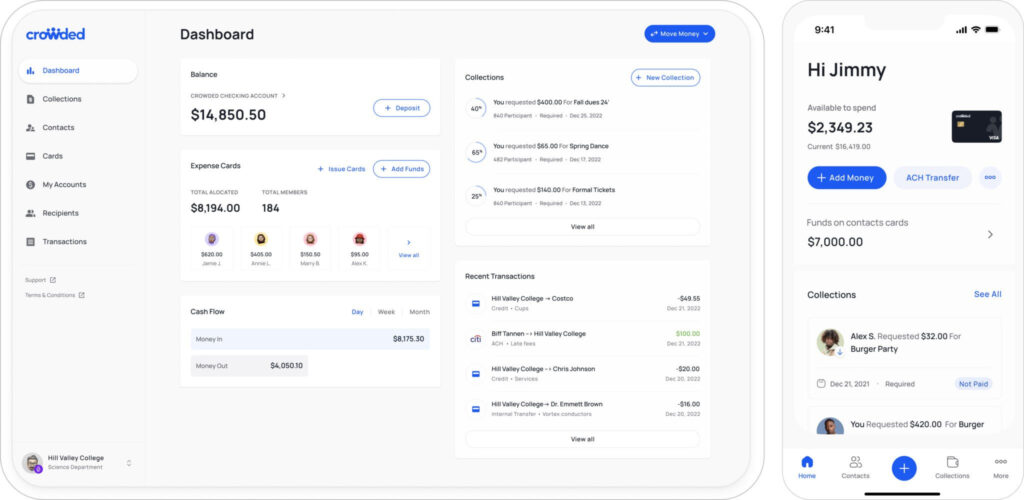Tap the Contacts tab in mobile nav
This screenshot has height=500, width=1024.
pos(855,466)
